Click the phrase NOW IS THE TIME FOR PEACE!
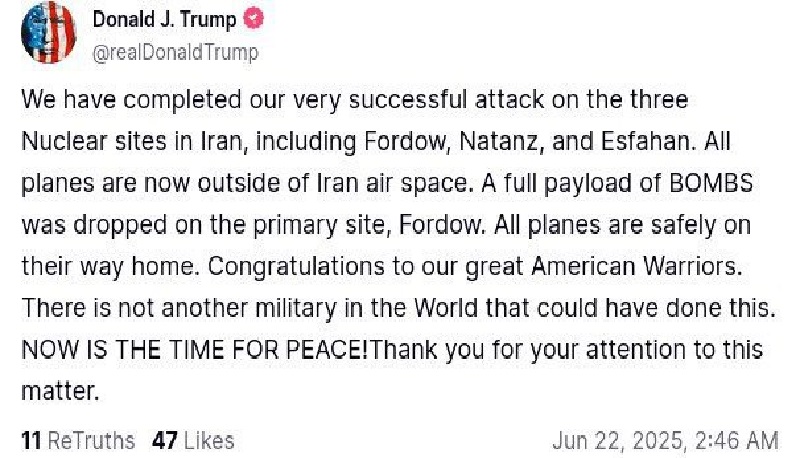 (x=194, y=350)
